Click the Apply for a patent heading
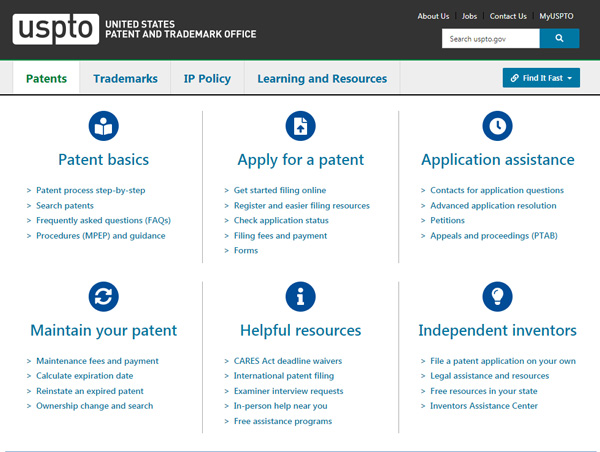600x452 pixels. (300, 160)
